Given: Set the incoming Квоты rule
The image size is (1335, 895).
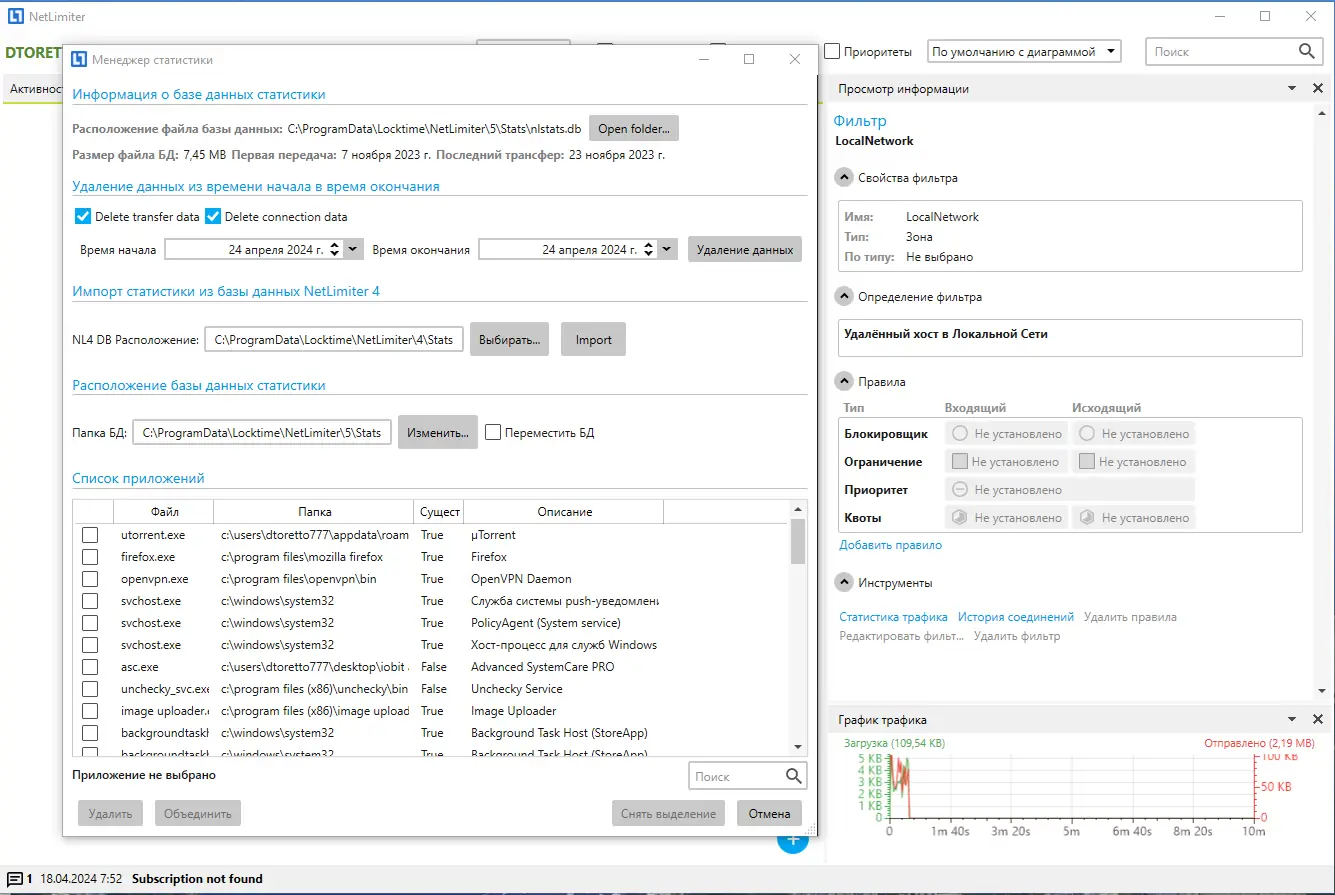Looking at the screenshot, I should 1007,518.
